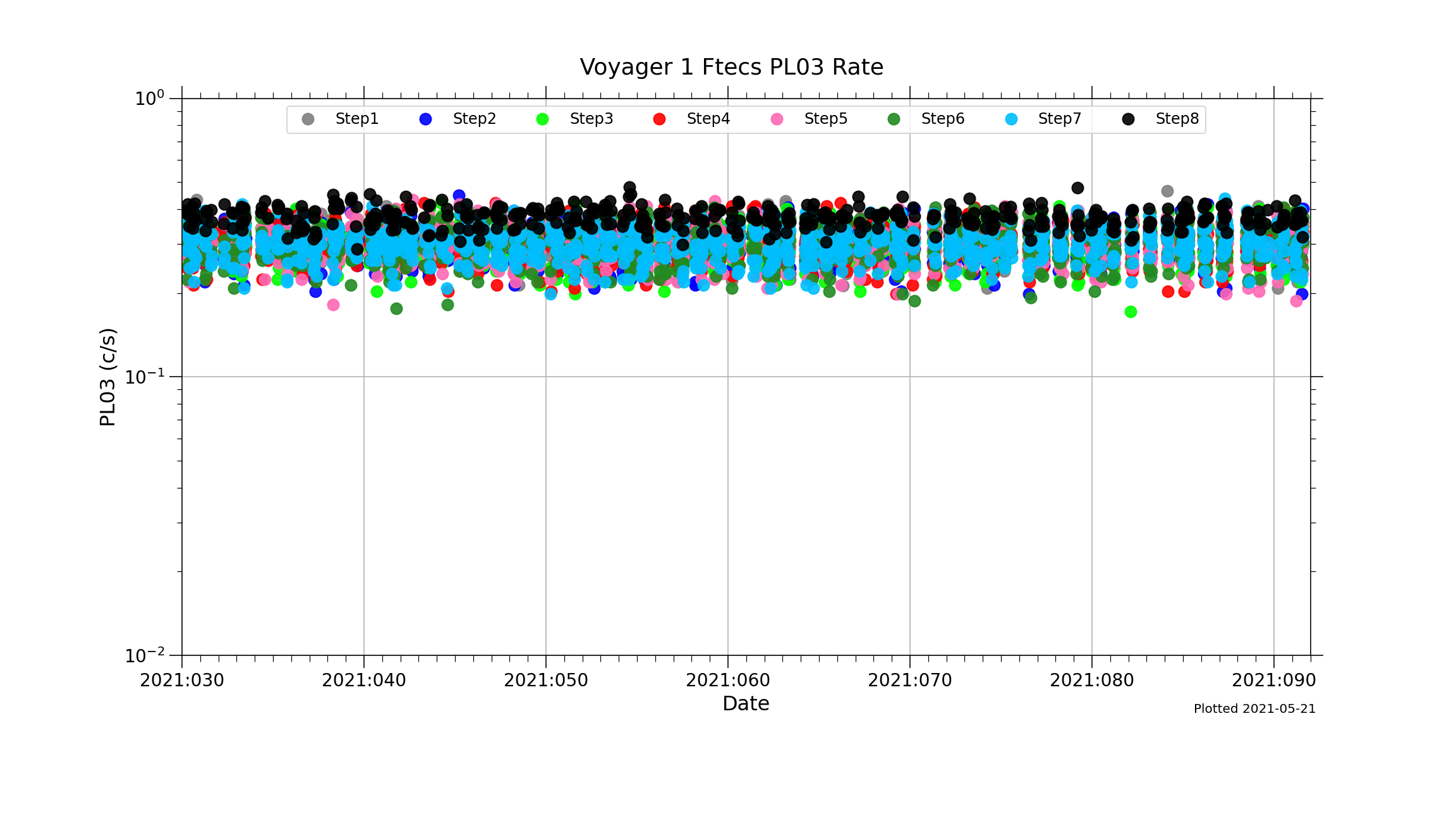This screenshot has height=819, width=1456.
Task: Click the Plotted 2021-05-21 footnote text
Action: pos(1254,709)
